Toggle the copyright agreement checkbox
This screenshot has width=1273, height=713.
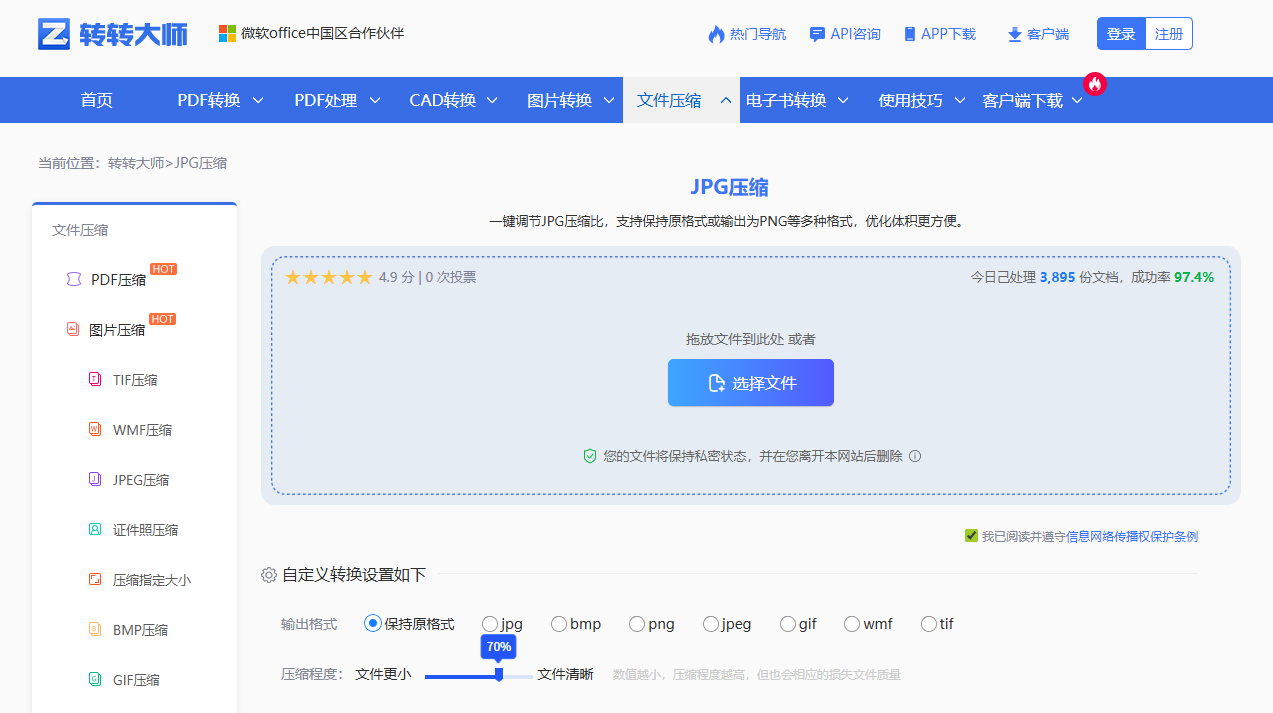click(x=971, y=536)
